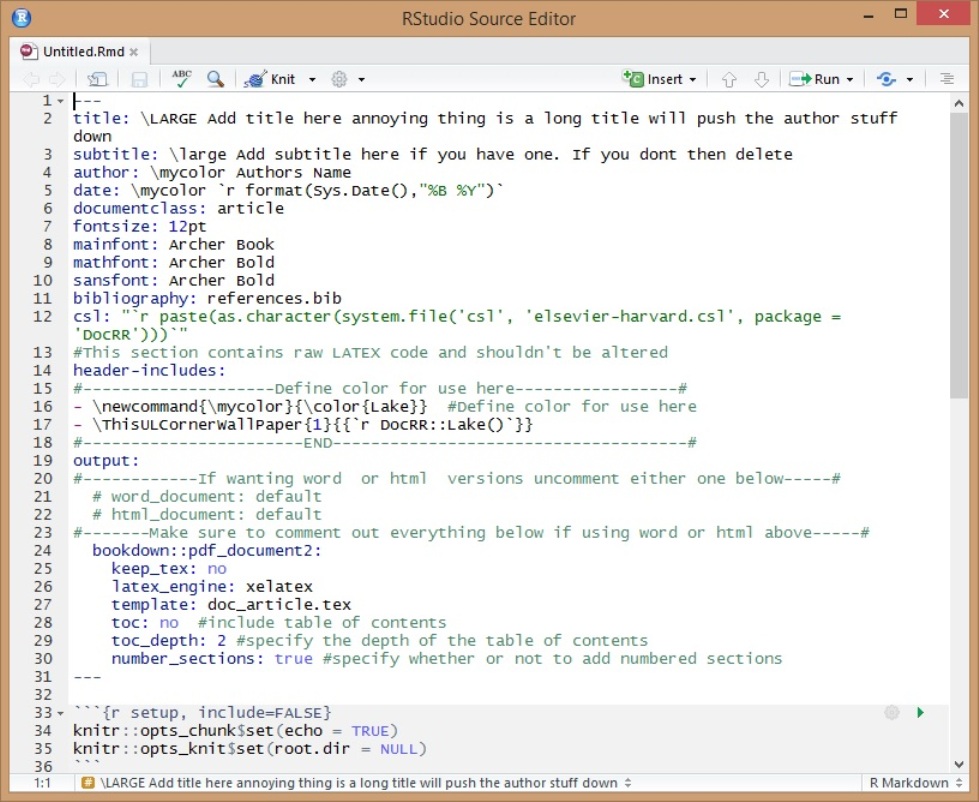Click the Run button
Image resolution: width=979 pixels, height=802 pixels.
coord(814,79)
